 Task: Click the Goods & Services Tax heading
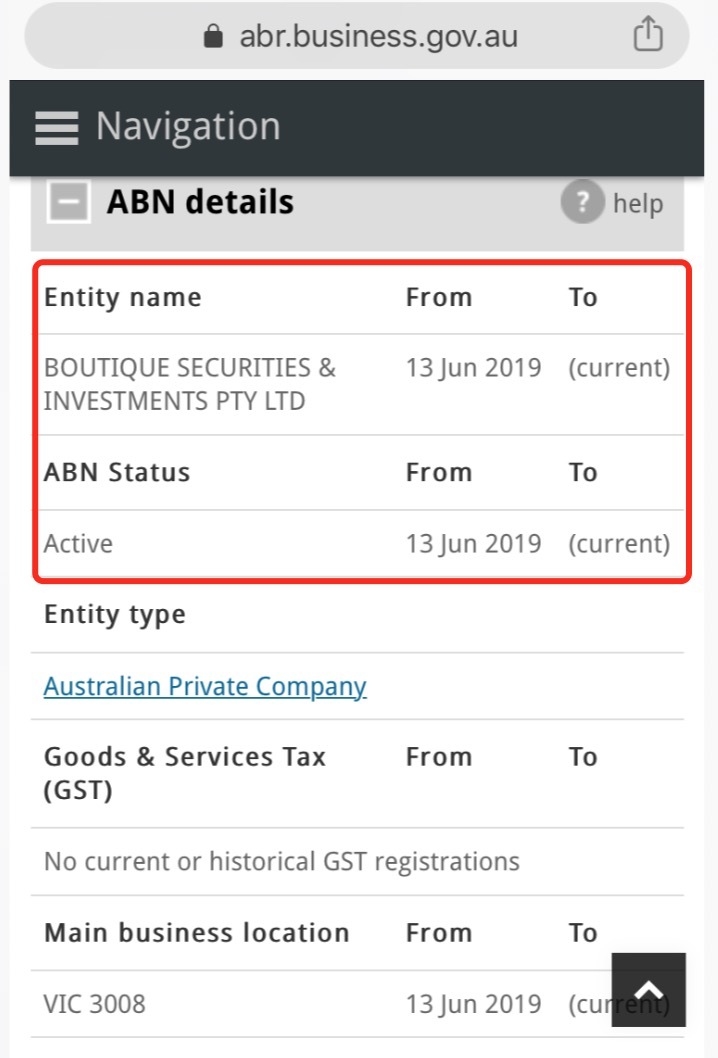(185, 773)
